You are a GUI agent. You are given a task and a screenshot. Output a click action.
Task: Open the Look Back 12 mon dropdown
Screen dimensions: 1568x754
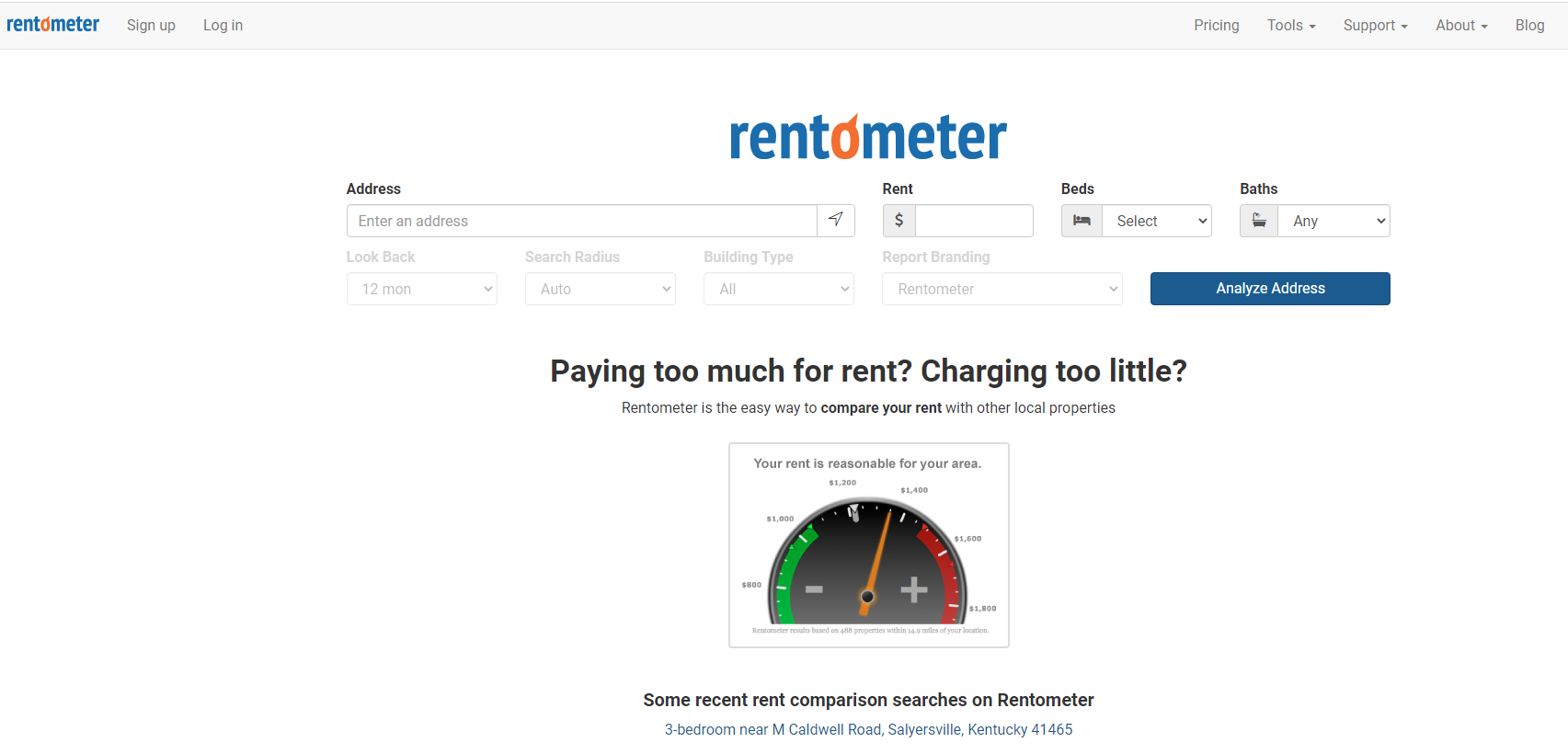pyautogui.click(x=422, y=289)
